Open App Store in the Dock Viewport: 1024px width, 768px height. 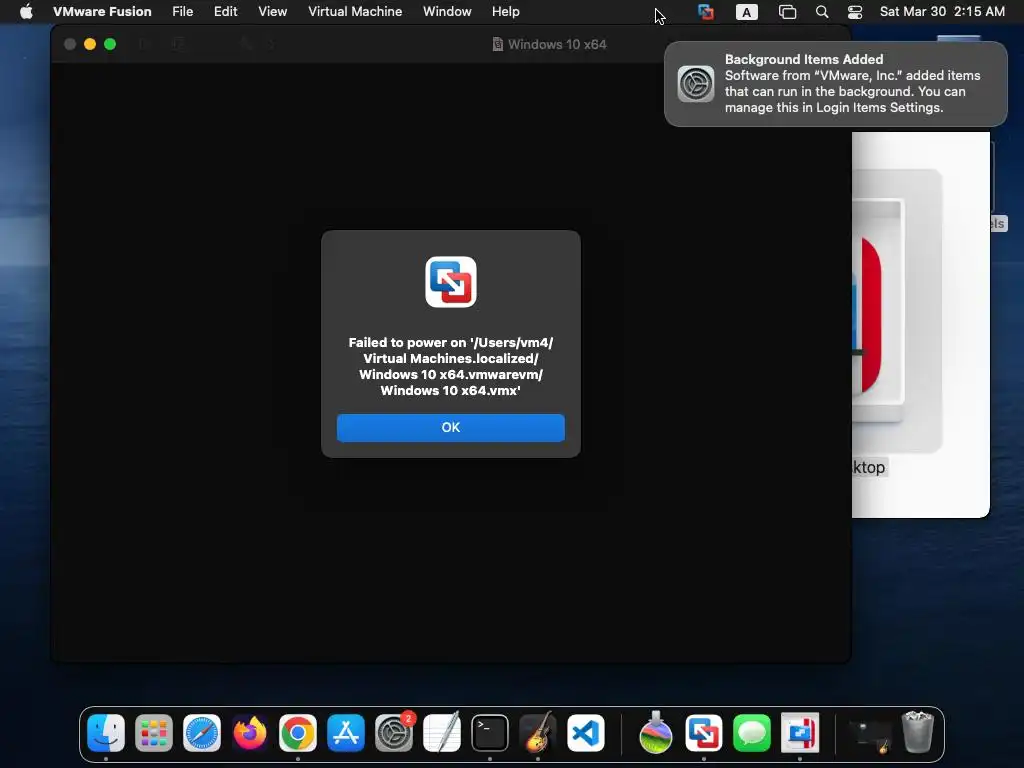coord(345,733)
